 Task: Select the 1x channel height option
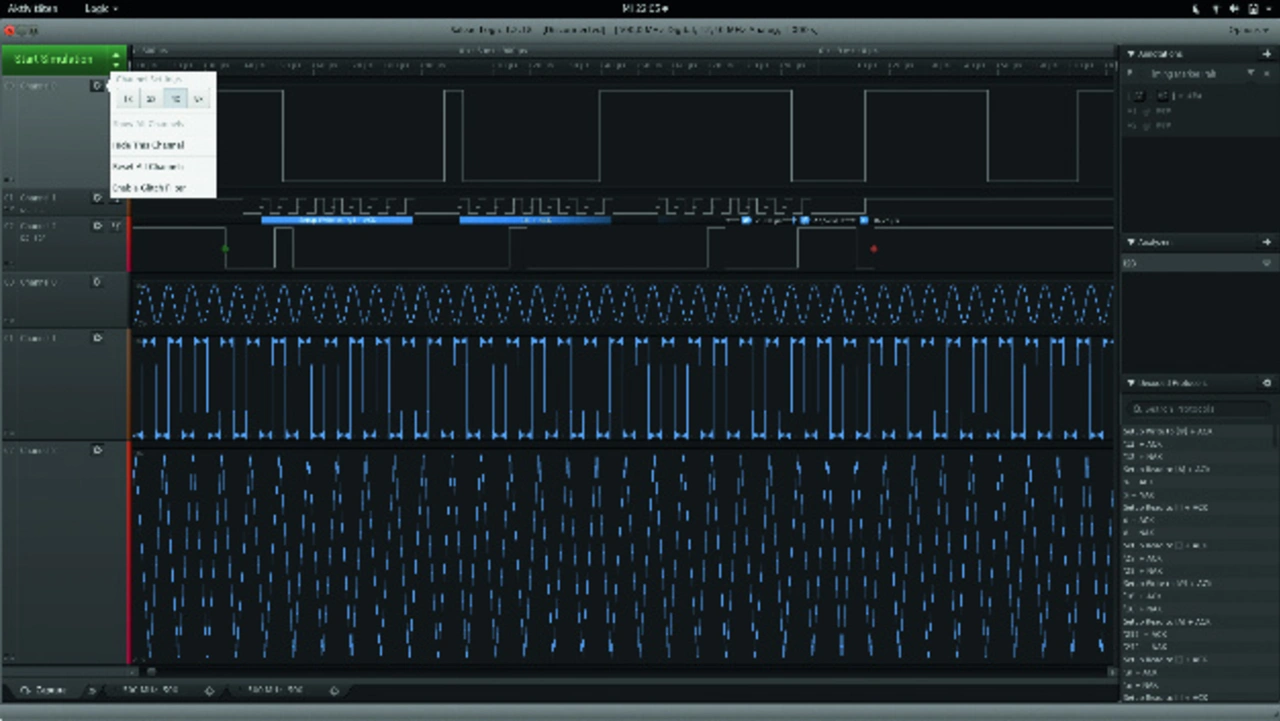coord(127,98)
